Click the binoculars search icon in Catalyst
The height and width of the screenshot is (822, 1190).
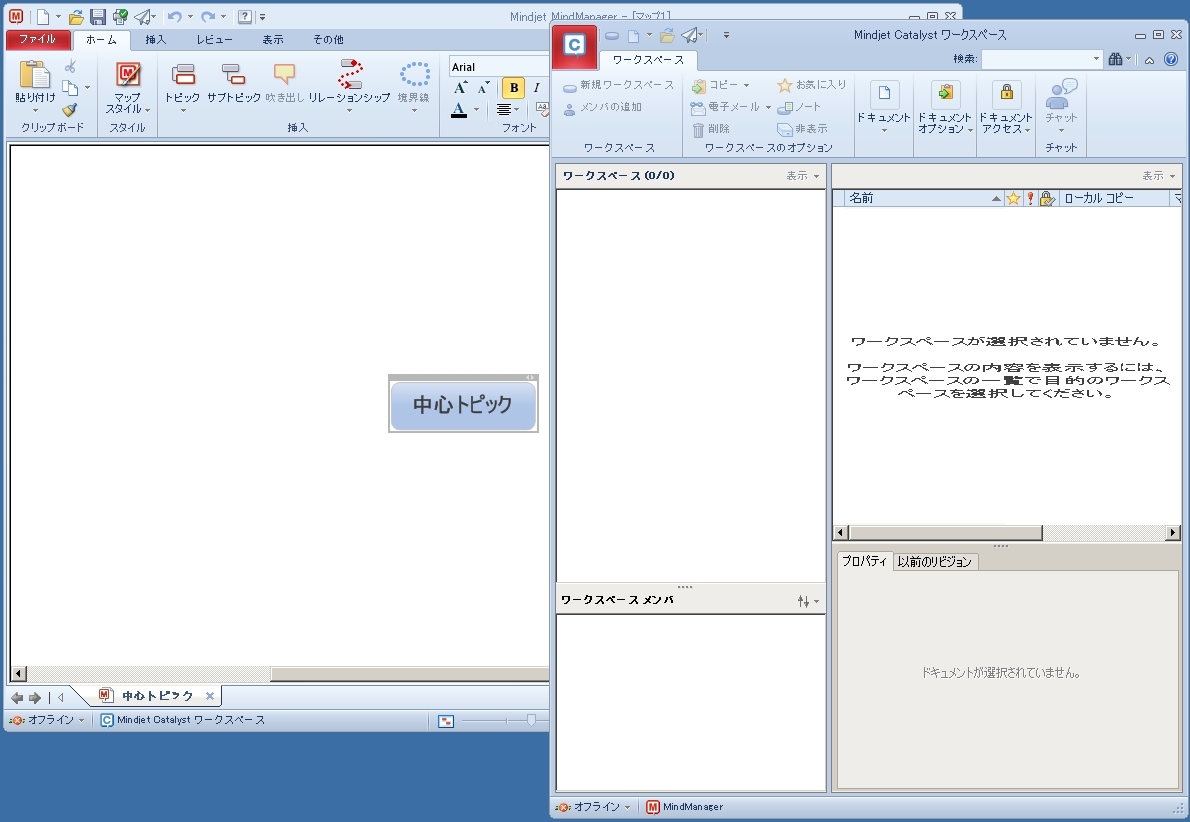1116,59
